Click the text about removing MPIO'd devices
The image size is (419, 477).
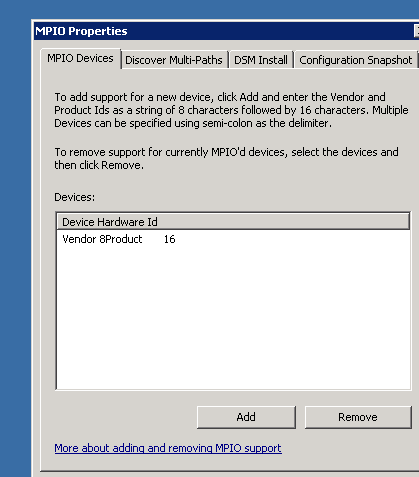(226, 158)
